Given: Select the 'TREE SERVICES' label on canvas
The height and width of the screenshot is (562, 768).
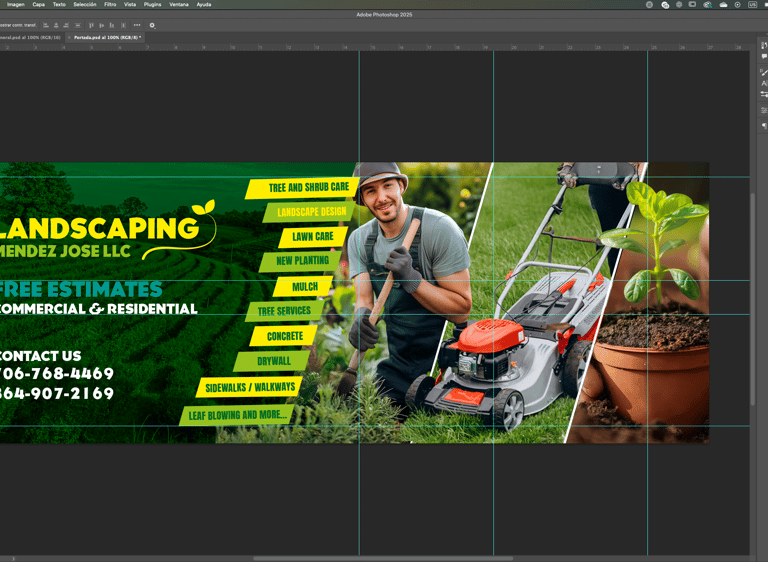Looking at the screenshot, I should tap(284, 311).
